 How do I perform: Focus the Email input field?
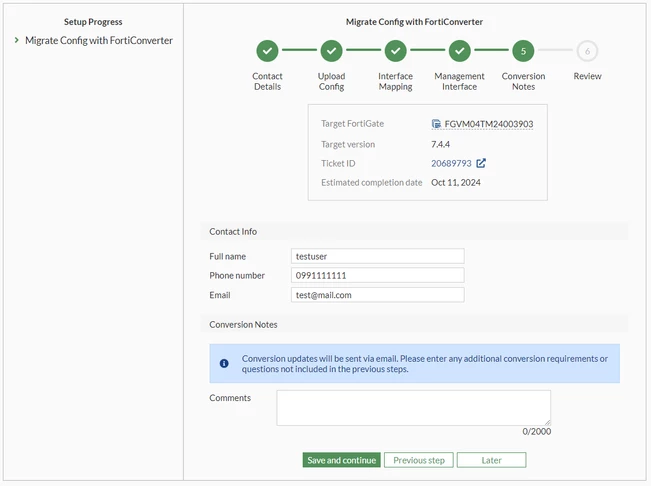[378, 295]
